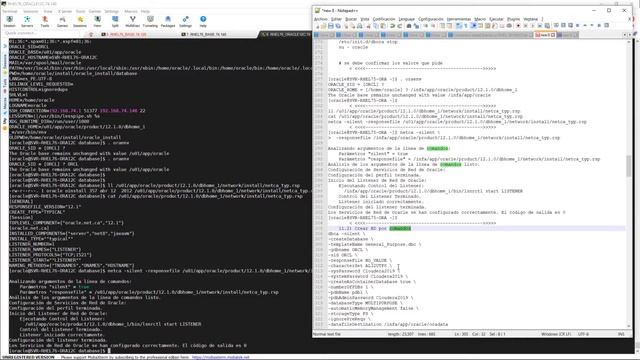The width and height of the screenshot is (640, 360).
Task: Click the Servers icon in MobaXterm
Action: pos(27,22)
